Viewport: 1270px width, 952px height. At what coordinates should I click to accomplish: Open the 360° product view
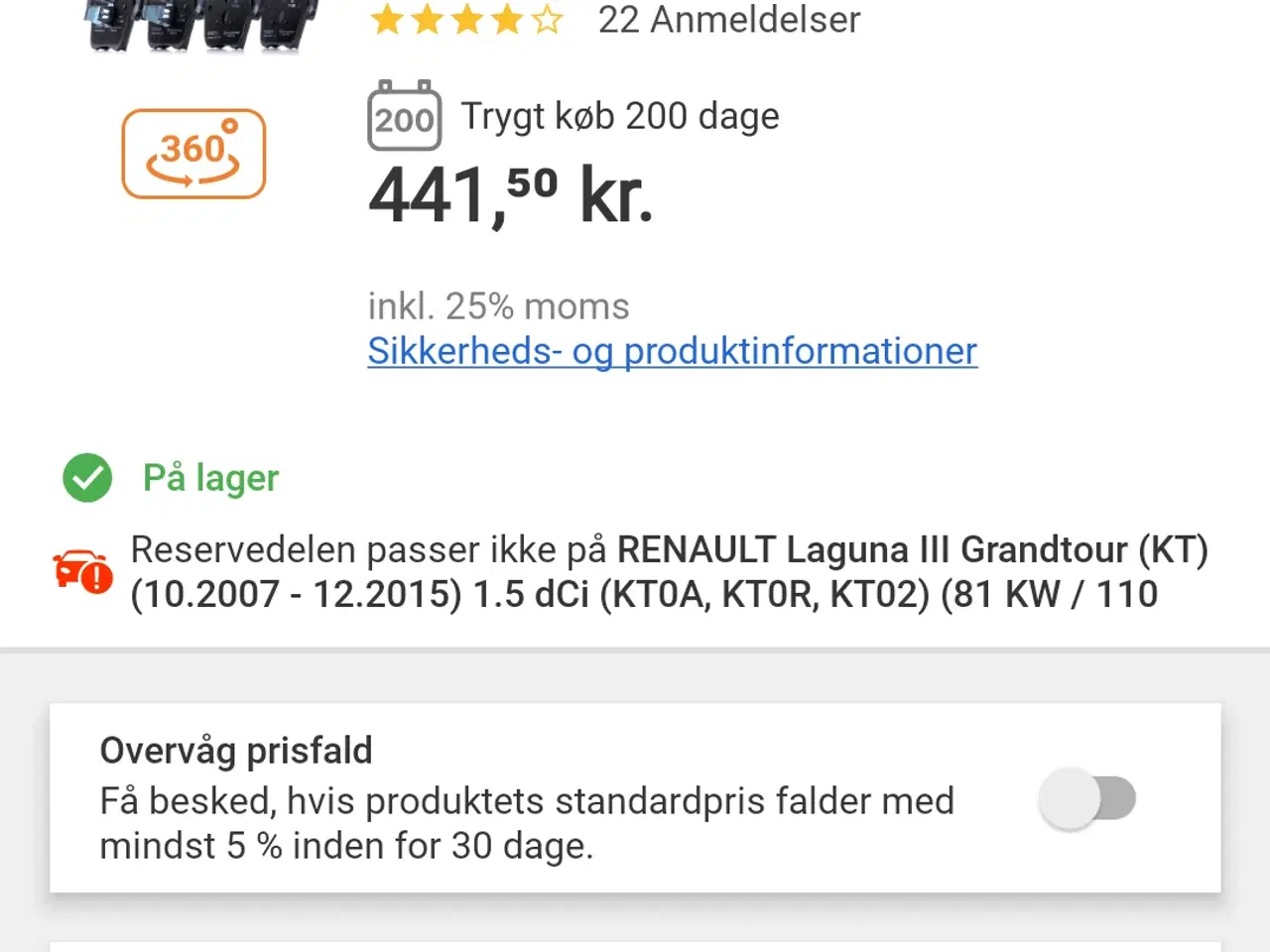click(x=192, y=155)
